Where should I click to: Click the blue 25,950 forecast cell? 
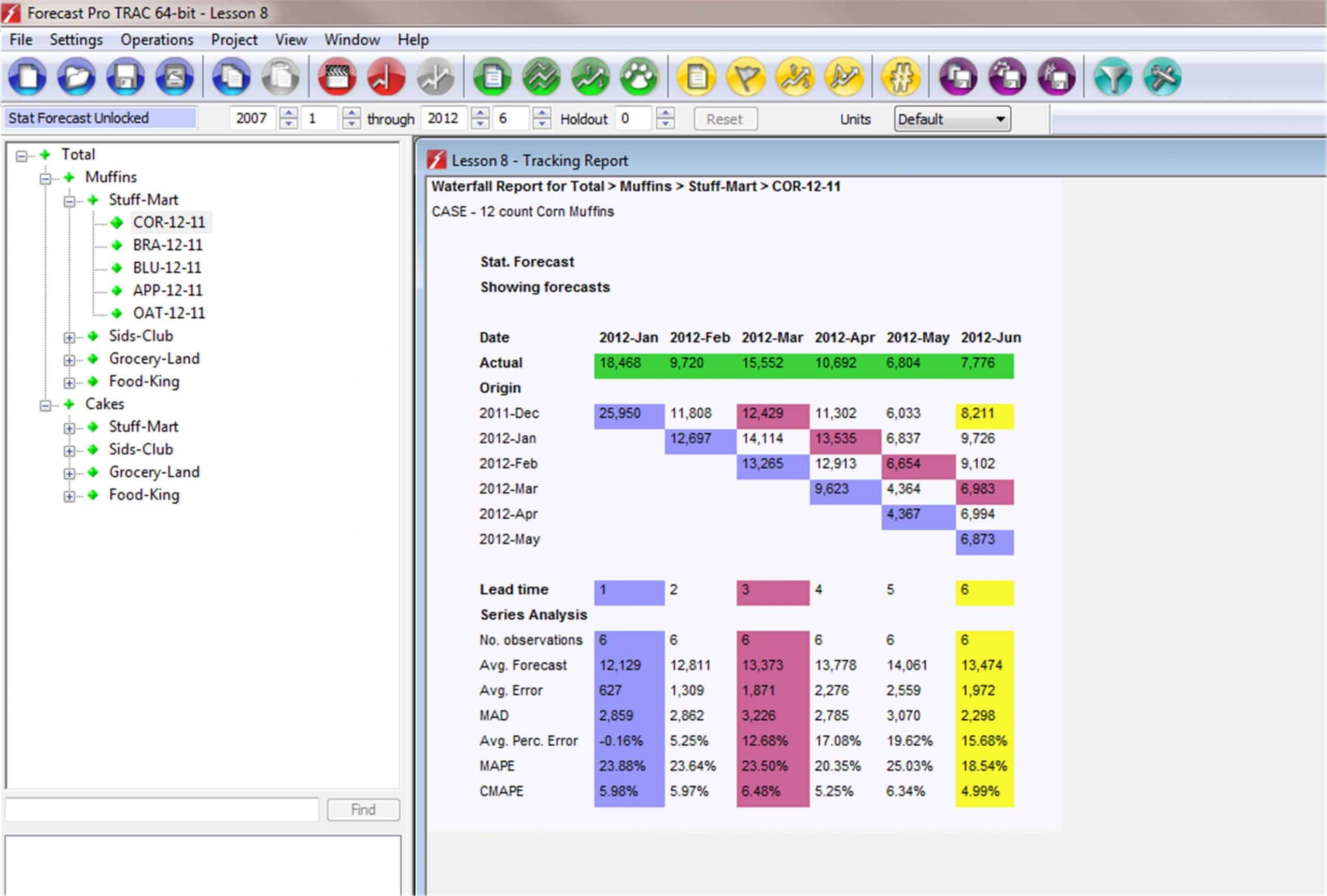point(629,416)
